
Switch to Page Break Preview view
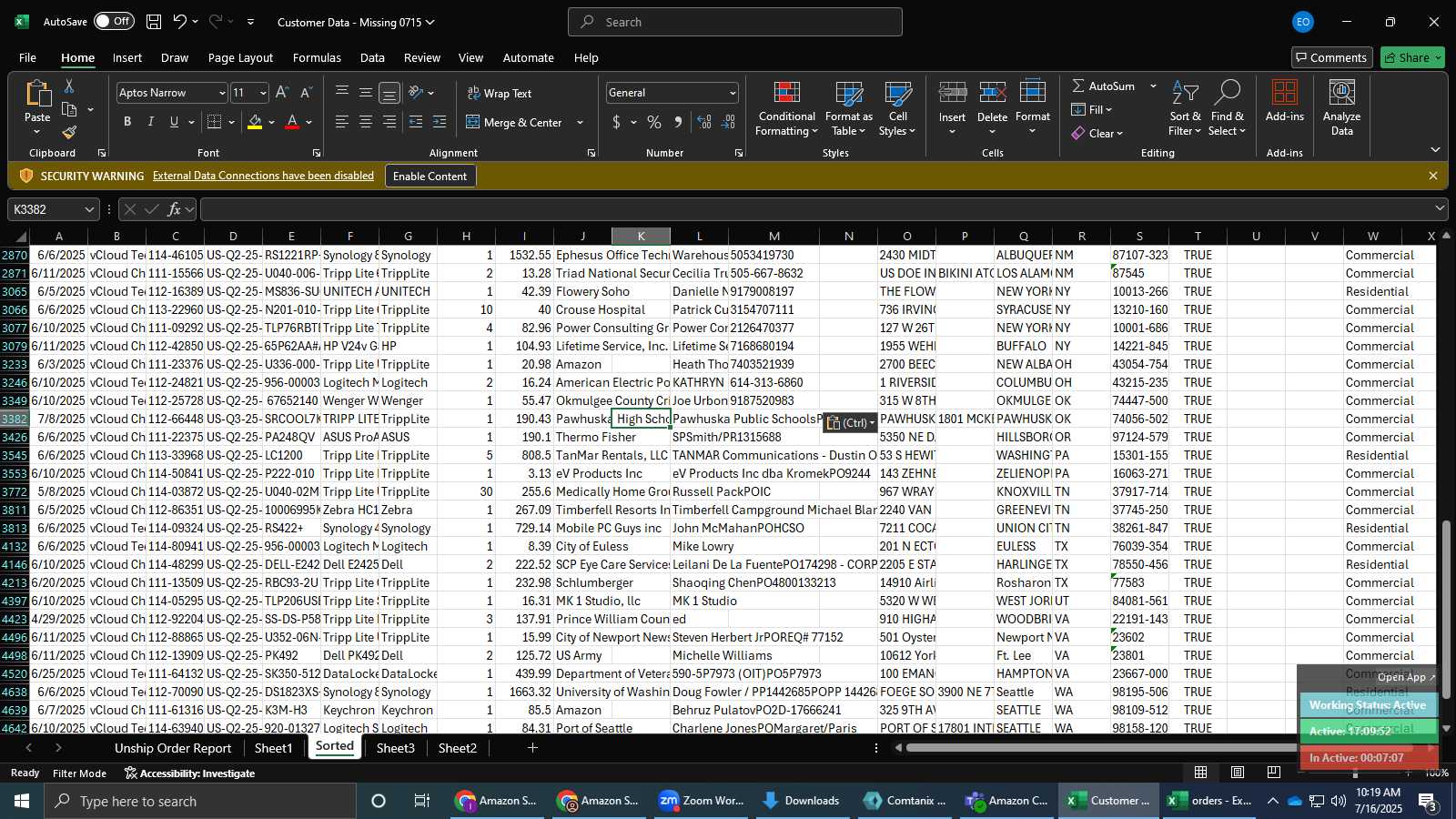click(x=1273, y=773)
